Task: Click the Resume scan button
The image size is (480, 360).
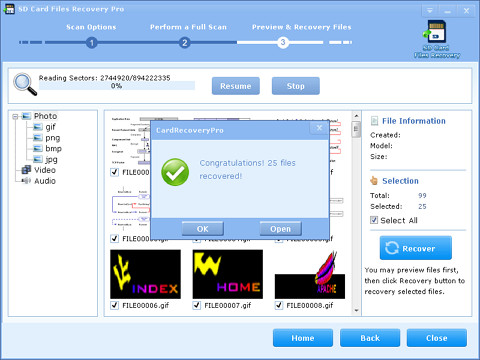Action: click(236, 86)
